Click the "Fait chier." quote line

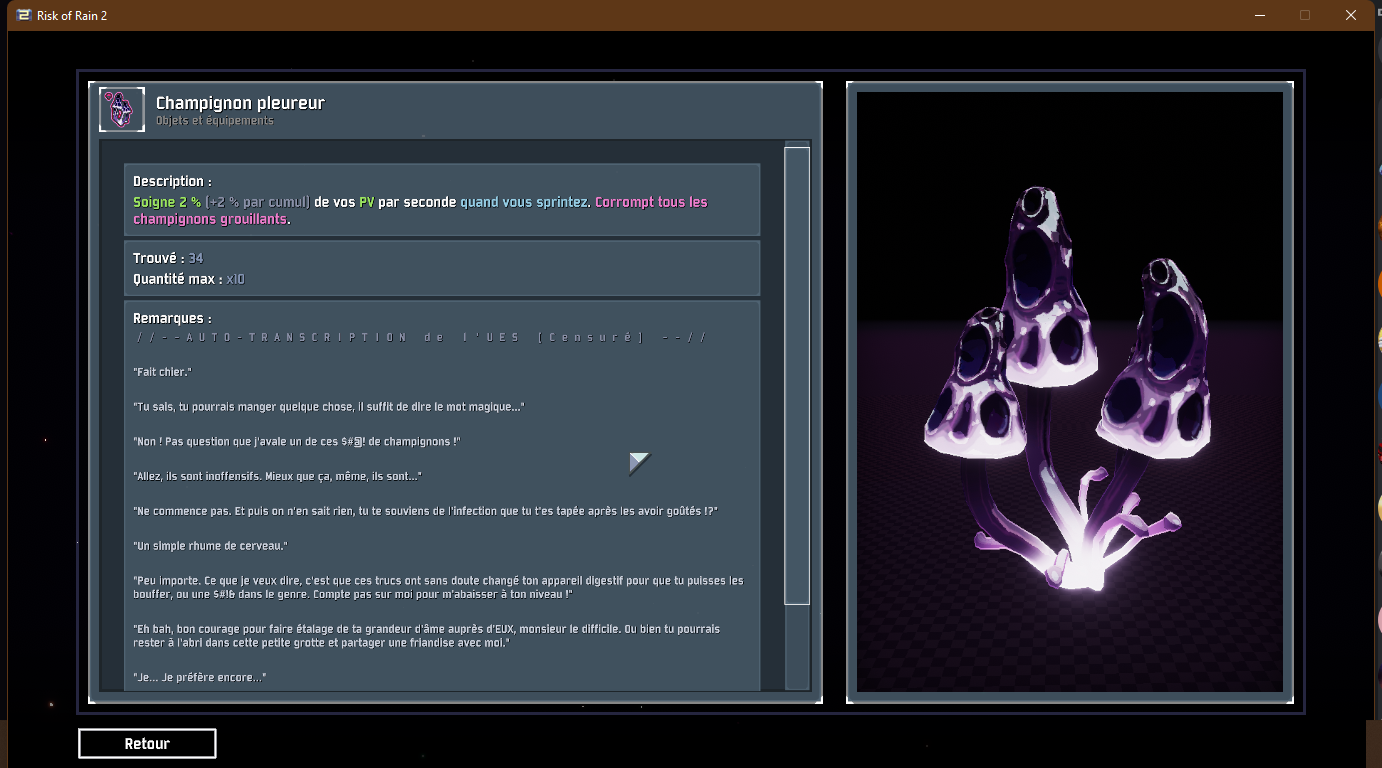point(162,372)
